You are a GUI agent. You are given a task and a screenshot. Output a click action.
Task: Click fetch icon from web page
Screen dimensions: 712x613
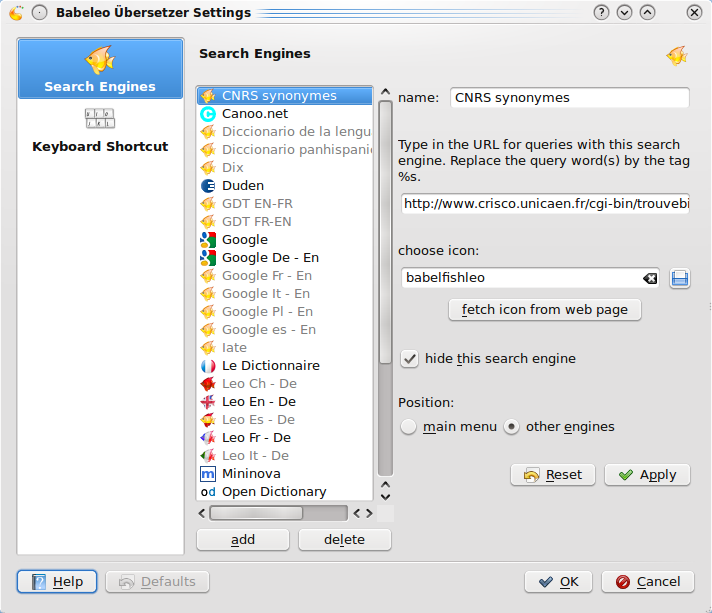[544, 310]
